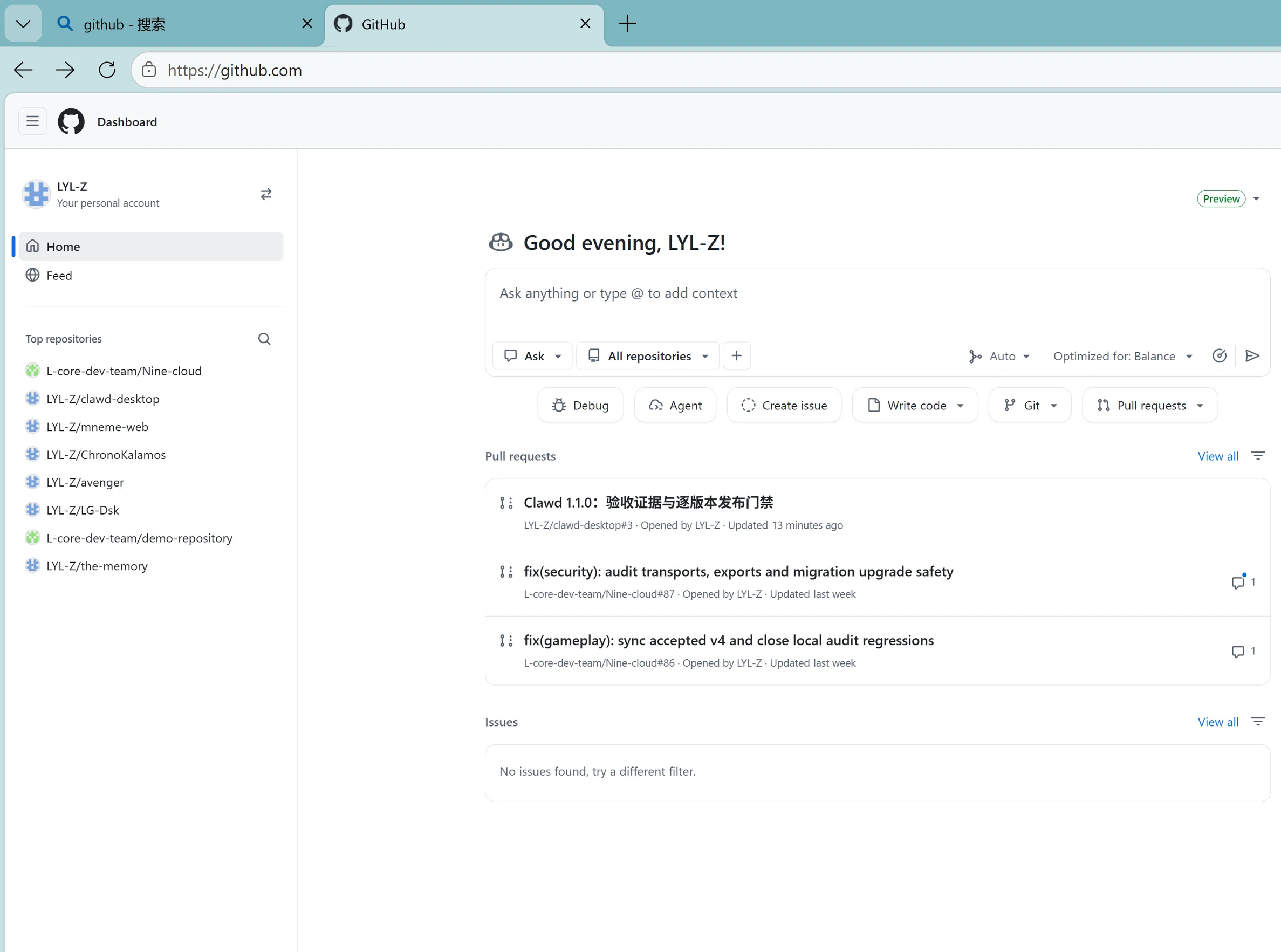Add attachment with the plus button
Image resolution: width=1281 pixels, height=952 pixels.
736,355
